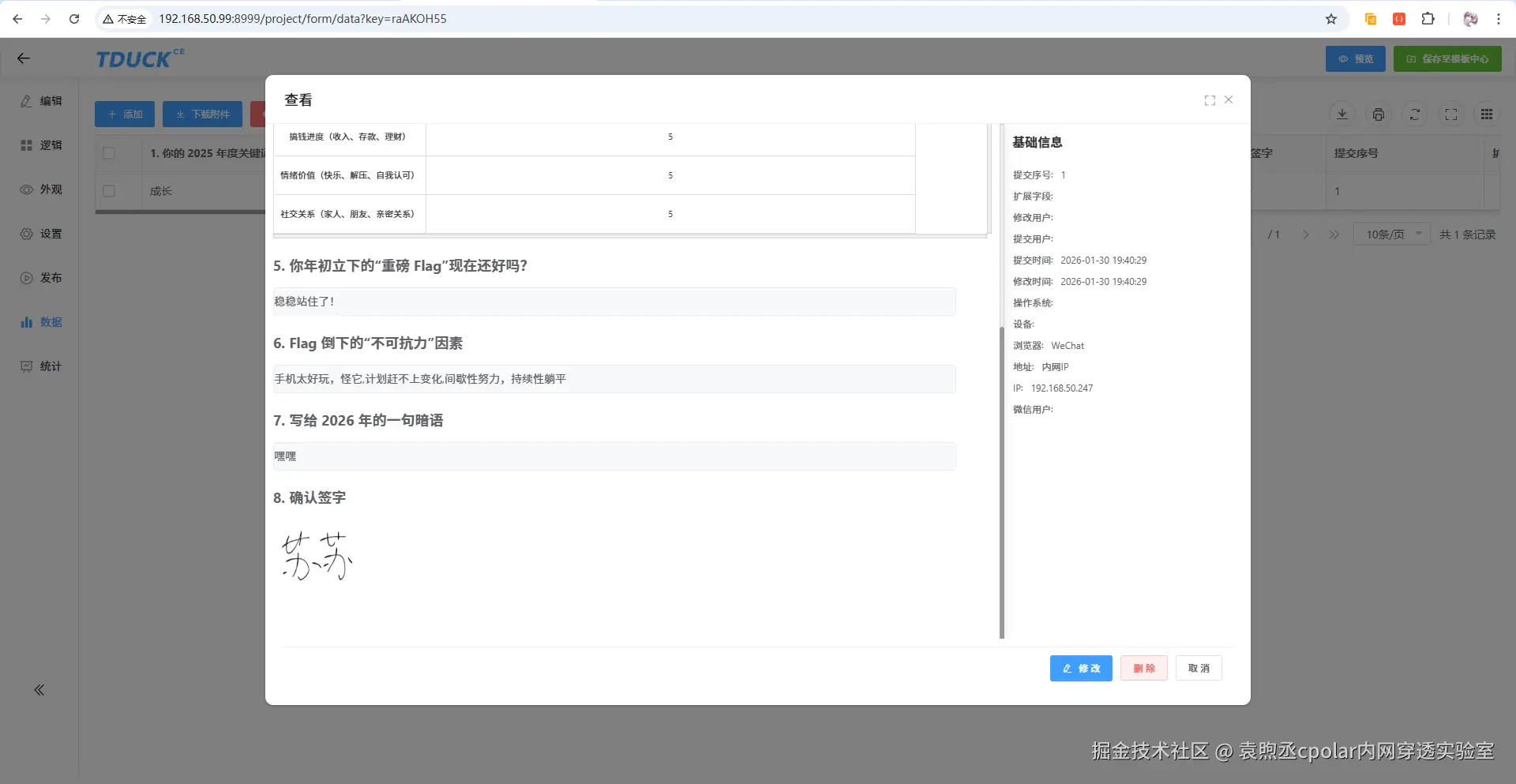Click the 添加 button

pos(125,114)
